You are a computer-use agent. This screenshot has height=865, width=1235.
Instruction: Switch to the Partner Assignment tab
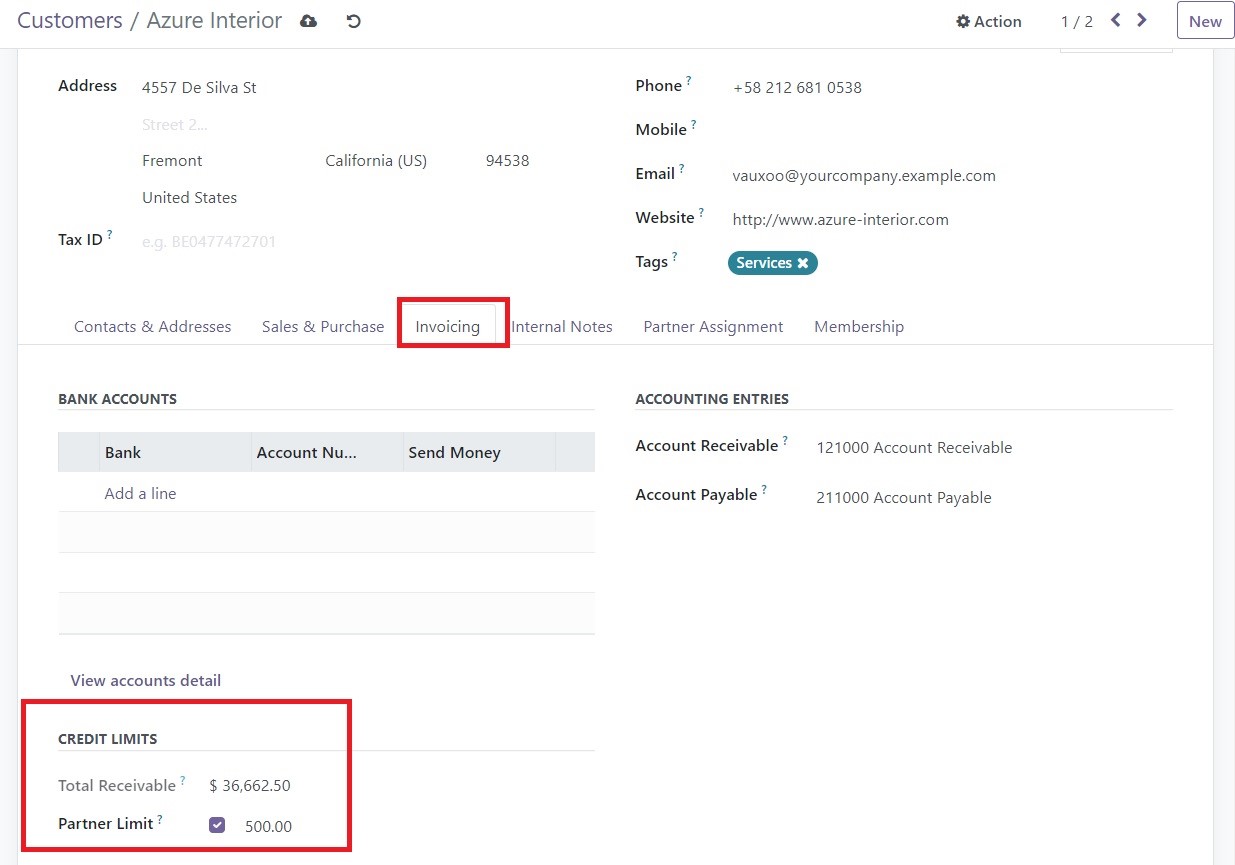[x=713, y=326]
